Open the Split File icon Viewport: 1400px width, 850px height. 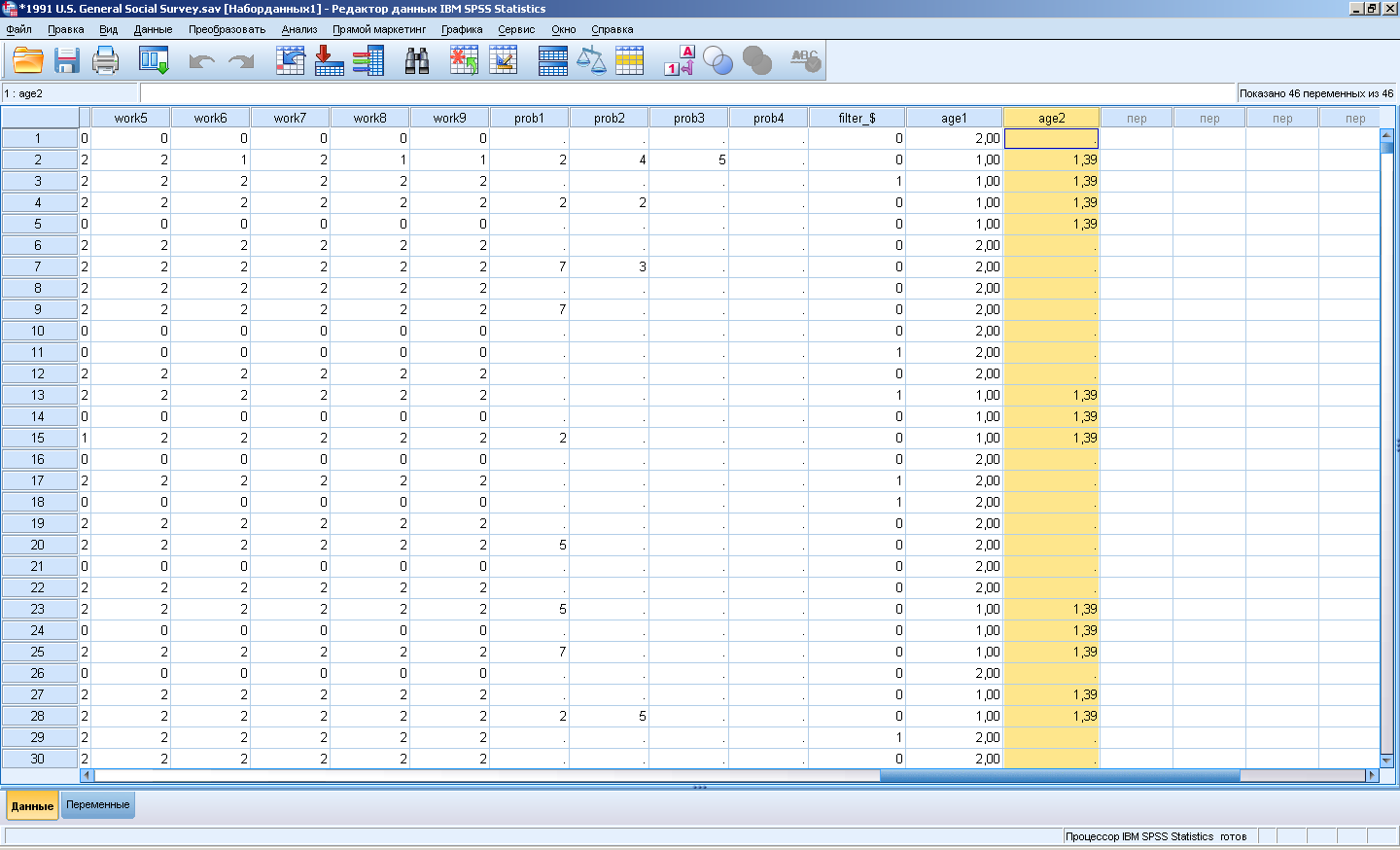552,61
